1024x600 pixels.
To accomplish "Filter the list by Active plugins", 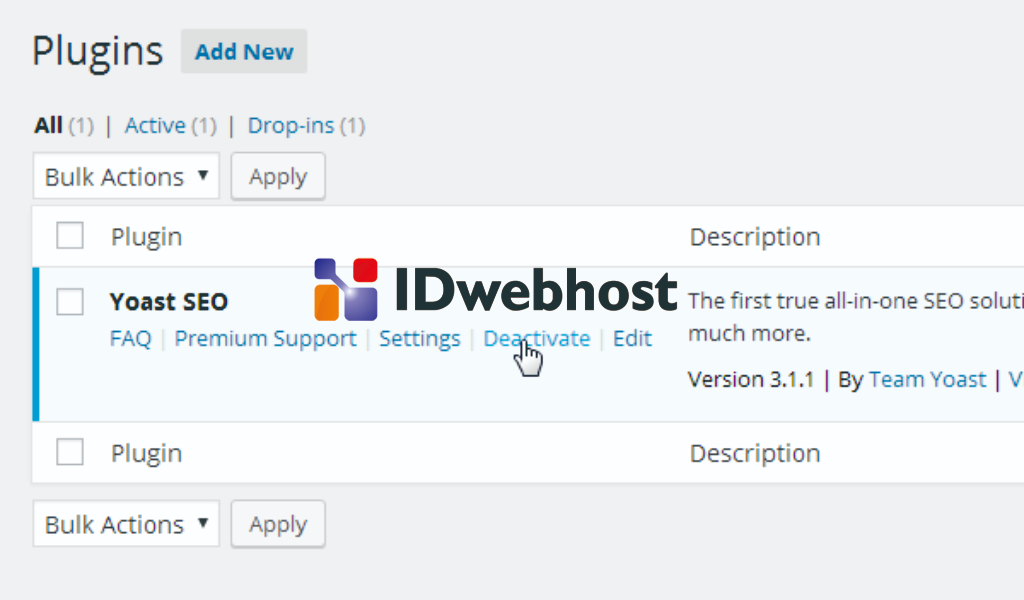I will pyautogui.click(x=155, y=126).
